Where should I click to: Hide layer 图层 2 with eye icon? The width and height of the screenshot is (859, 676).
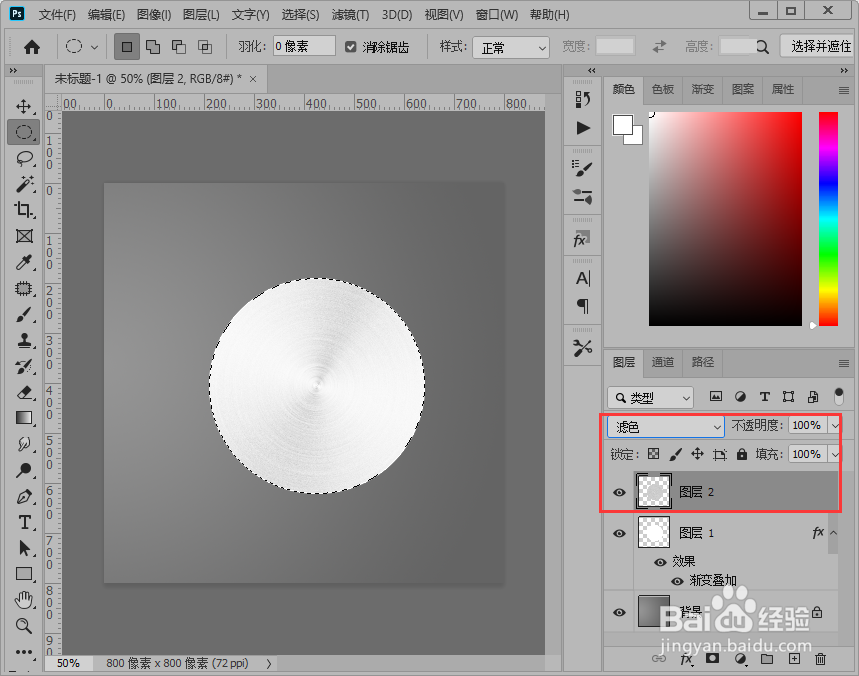[x=619, y=492]
